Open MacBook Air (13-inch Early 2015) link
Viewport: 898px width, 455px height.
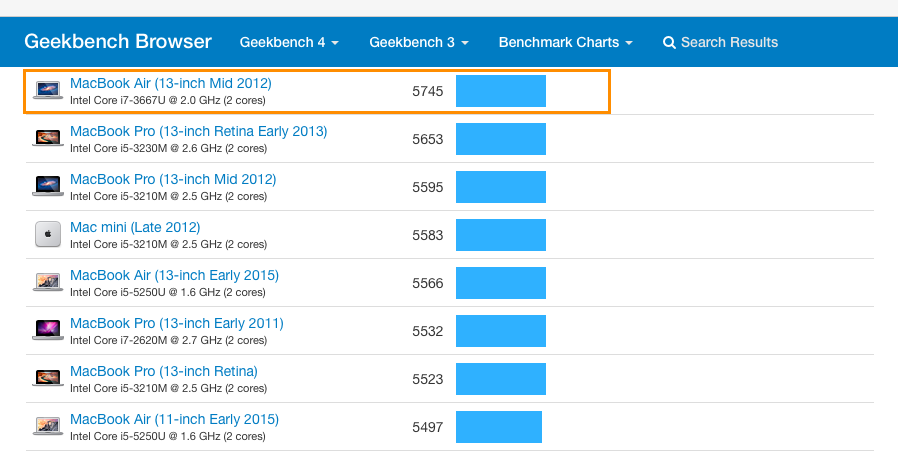(174, 276)
